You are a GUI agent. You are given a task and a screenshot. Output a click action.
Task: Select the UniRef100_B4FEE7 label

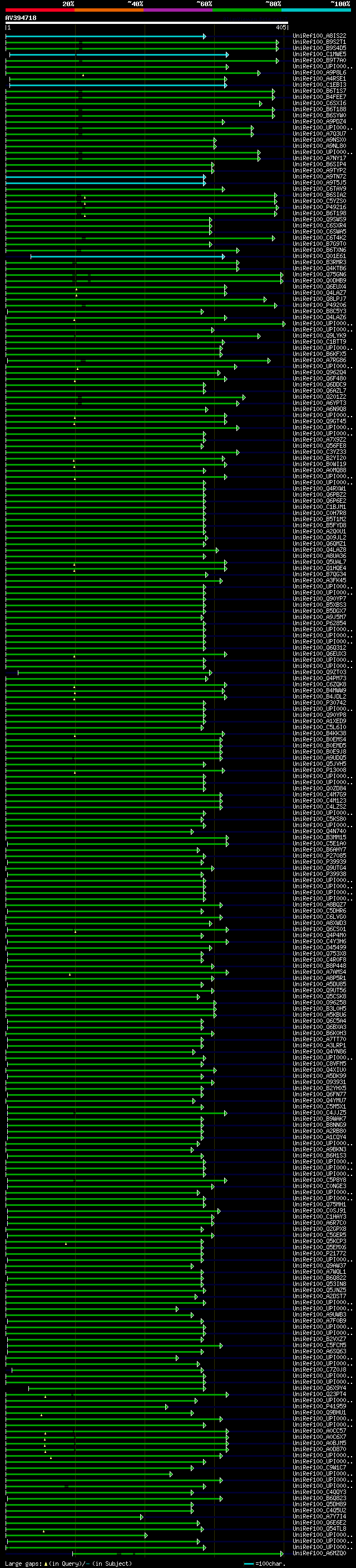point(319,97)
